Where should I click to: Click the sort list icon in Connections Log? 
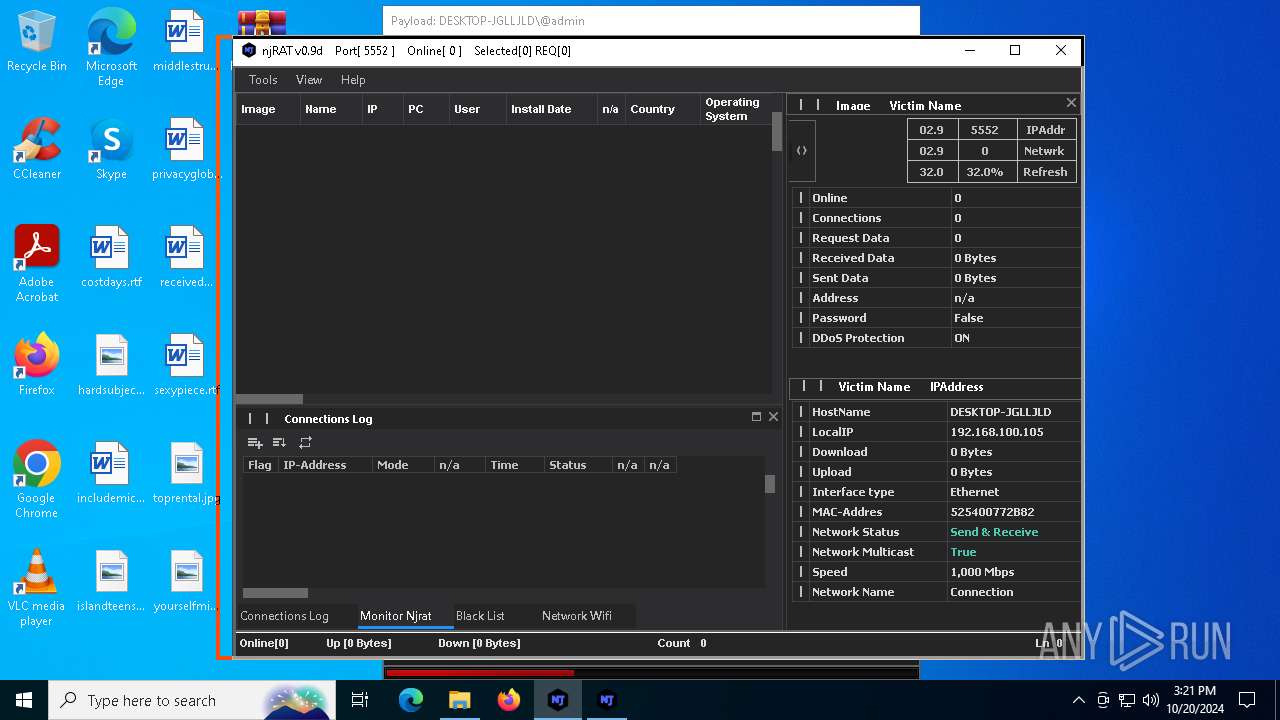(279, 442)
